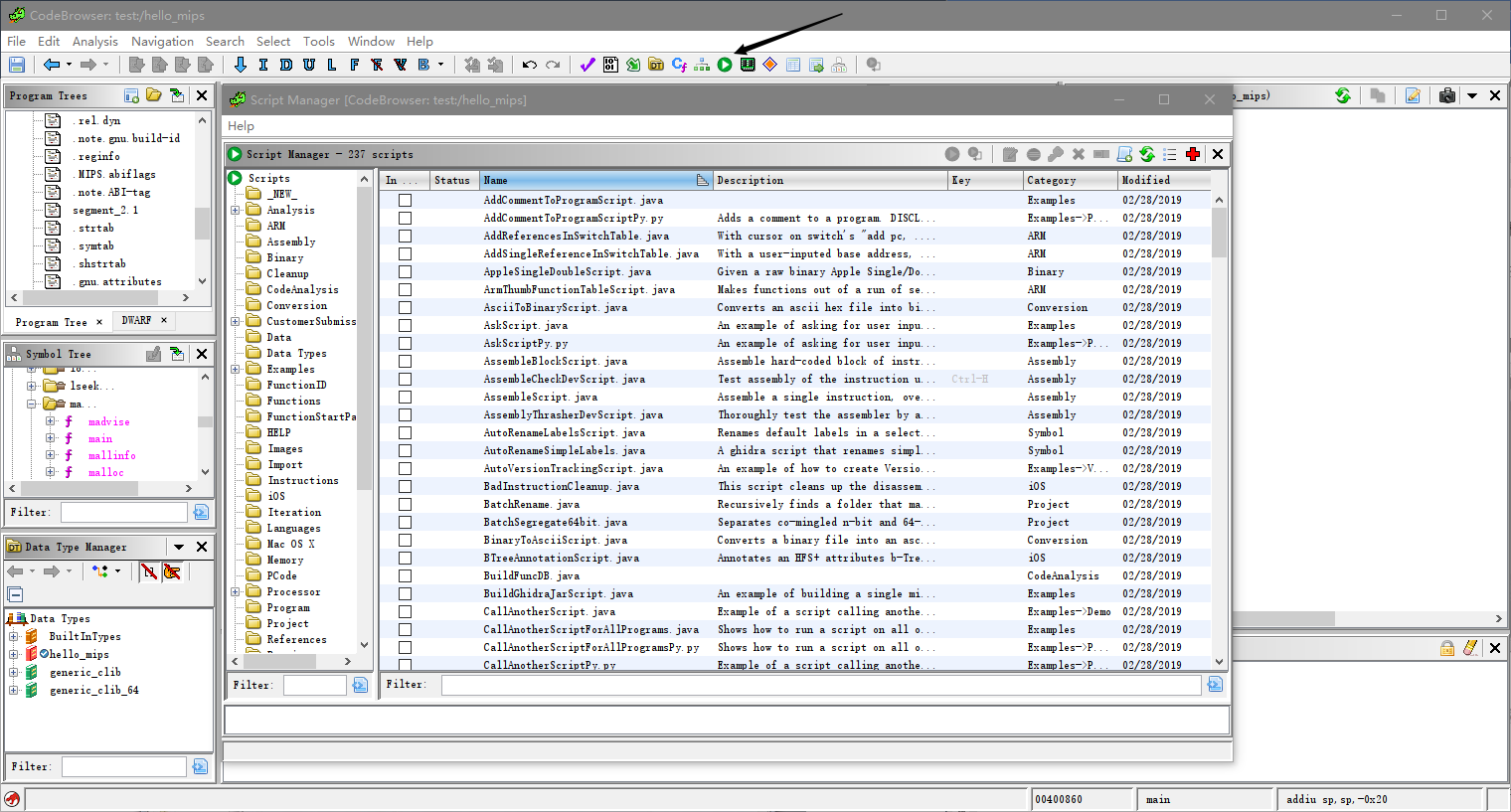Open the Data Type Manager toolbar icon
The height and width of the screenshot is (812, 1511).
tap(656, 65)
